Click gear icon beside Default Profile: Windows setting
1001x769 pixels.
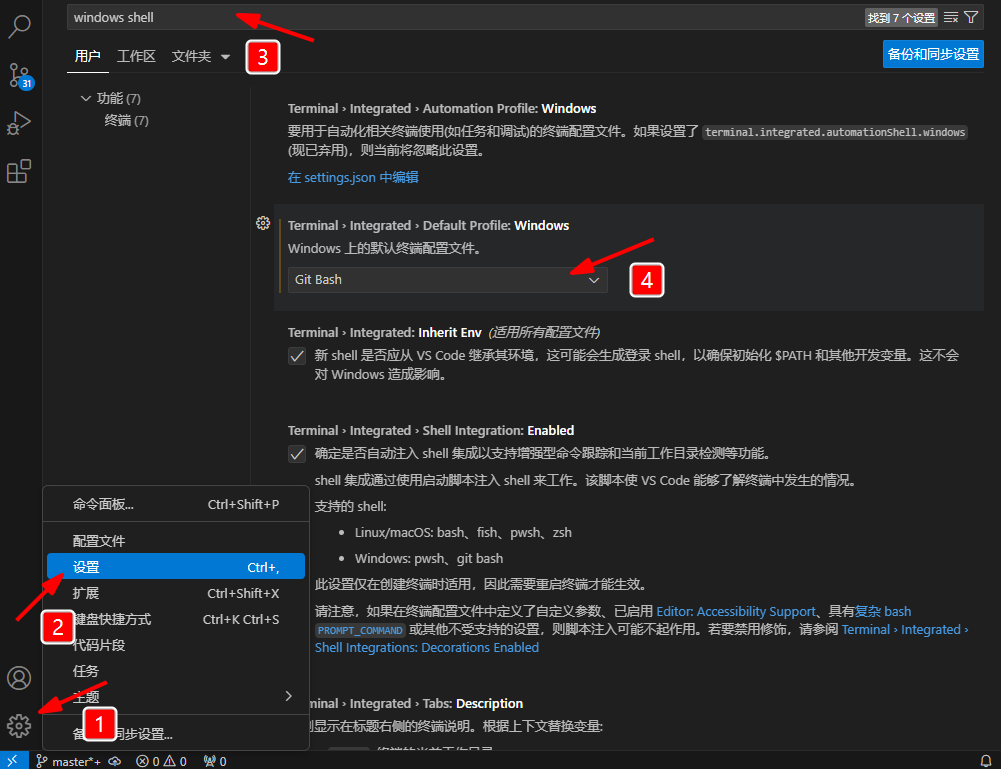coord(263,223)
